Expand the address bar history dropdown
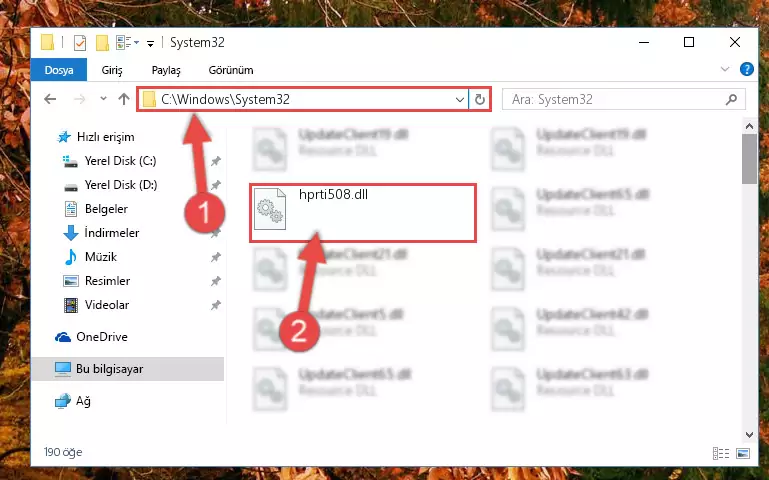This screenshot has width=769, height=480. click(x=460, y=100)
